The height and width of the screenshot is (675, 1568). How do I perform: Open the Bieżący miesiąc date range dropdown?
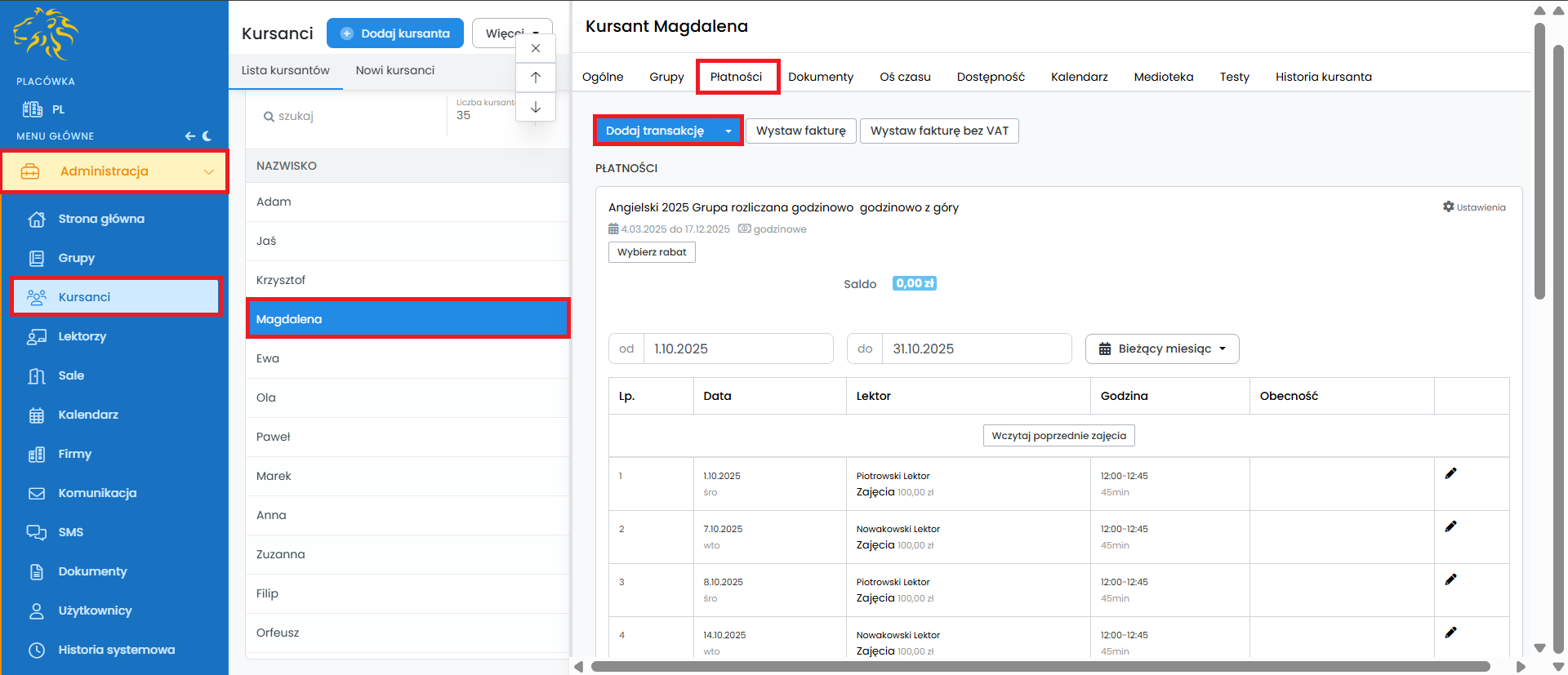[1161, 349]
